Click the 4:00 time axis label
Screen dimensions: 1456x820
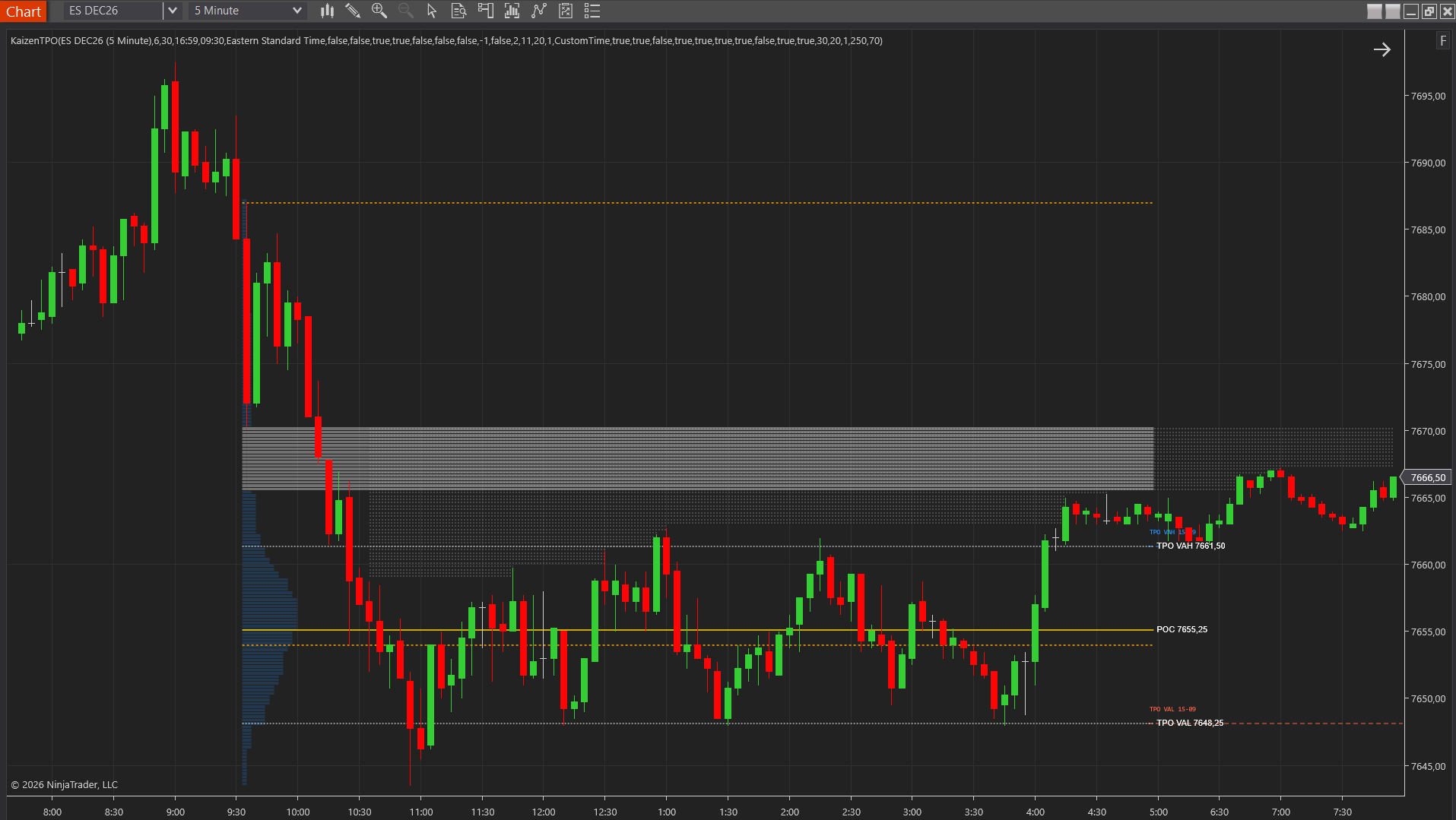(x=1036, y=812)
